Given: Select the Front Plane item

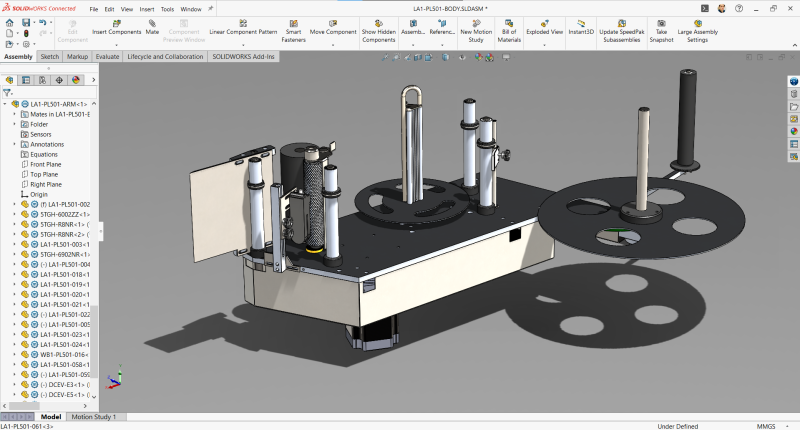Looking at the screenshot, I should click(x=45, y=164).
